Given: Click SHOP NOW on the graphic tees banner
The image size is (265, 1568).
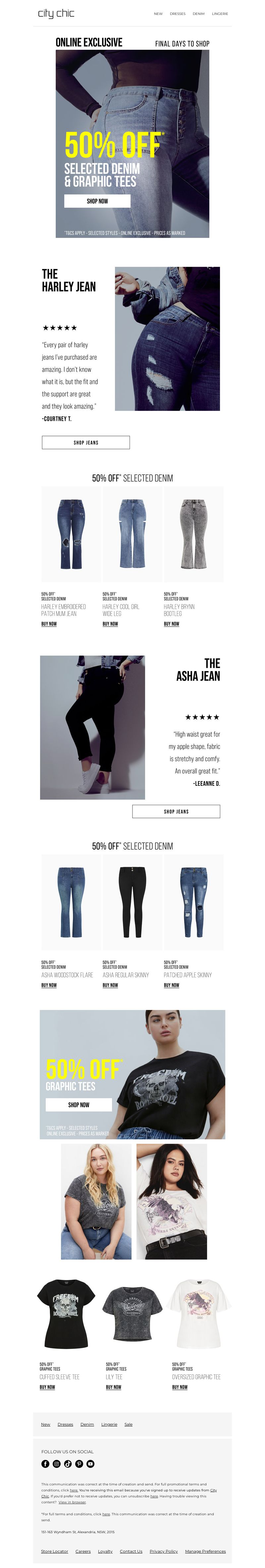Looking at the screenshot, I should point(79,1104).
